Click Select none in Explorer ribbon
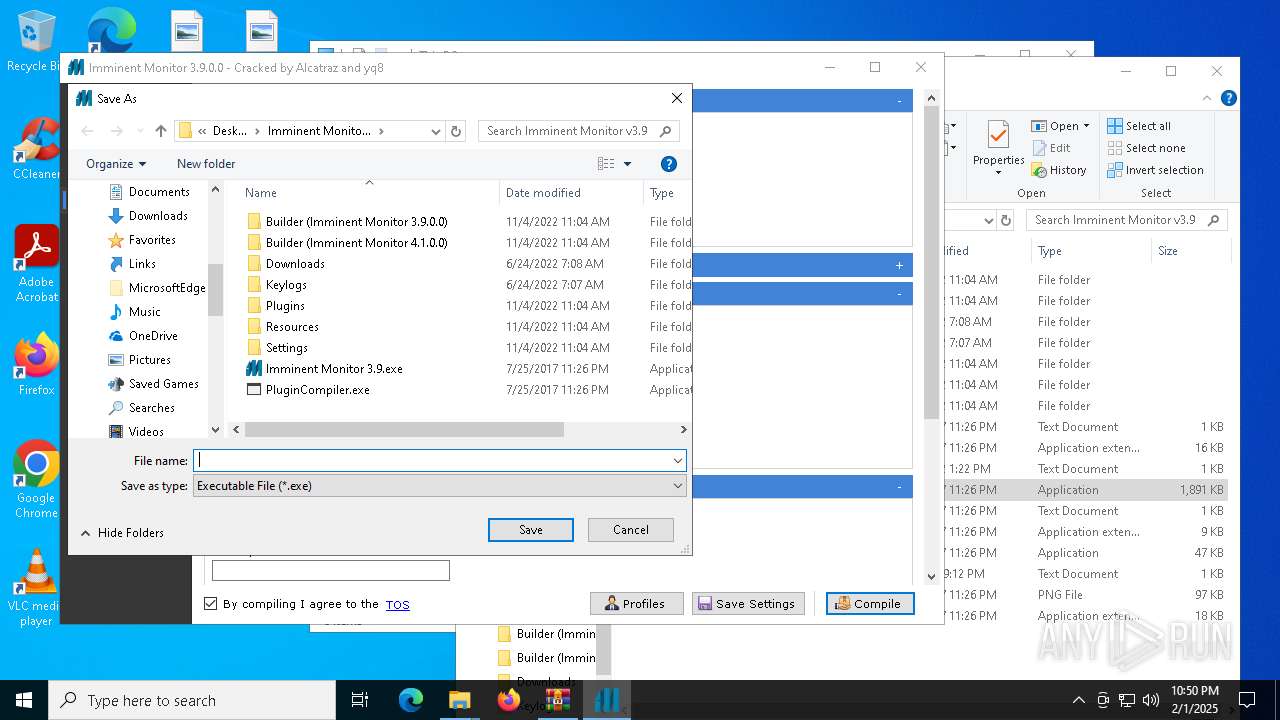The width and height of the screenshot is (1280, 720). 1146,148
